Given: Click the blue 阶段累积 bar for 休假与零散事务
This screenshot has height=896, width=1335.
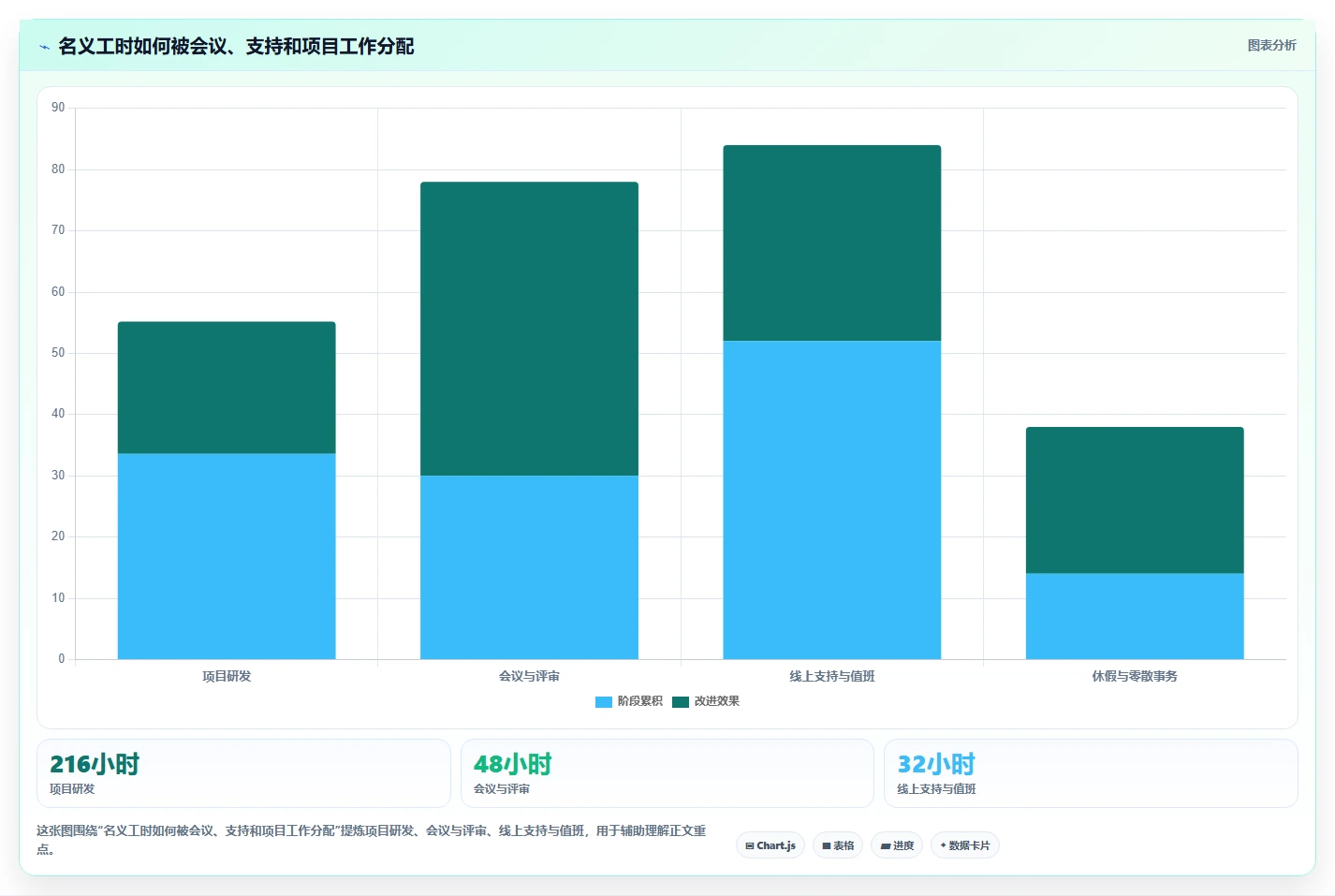Looking at the screenshot, I should click(x=1135, y=616).
